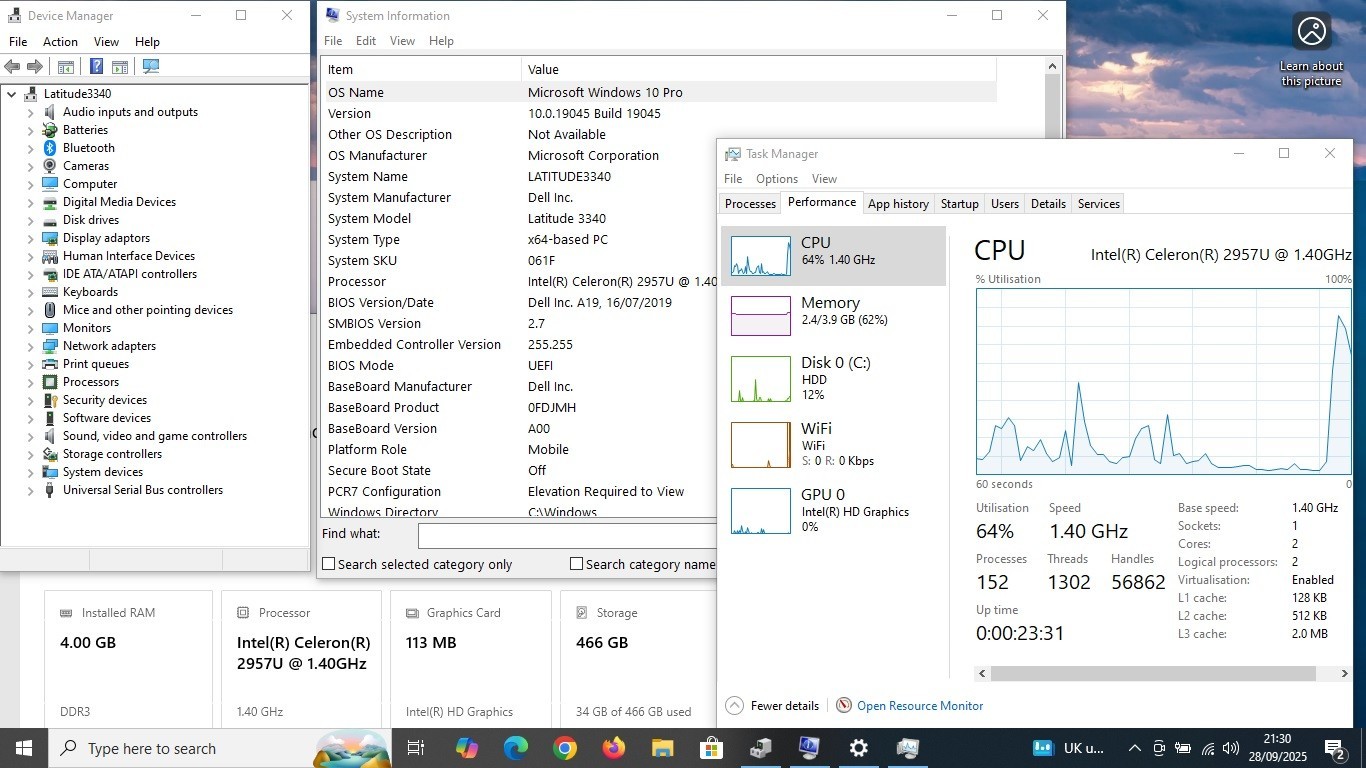The height and width of the screenshot is (768, 1366).
Task: Switch to the Processes tab in Task Manager
Action: click(750, 204)
